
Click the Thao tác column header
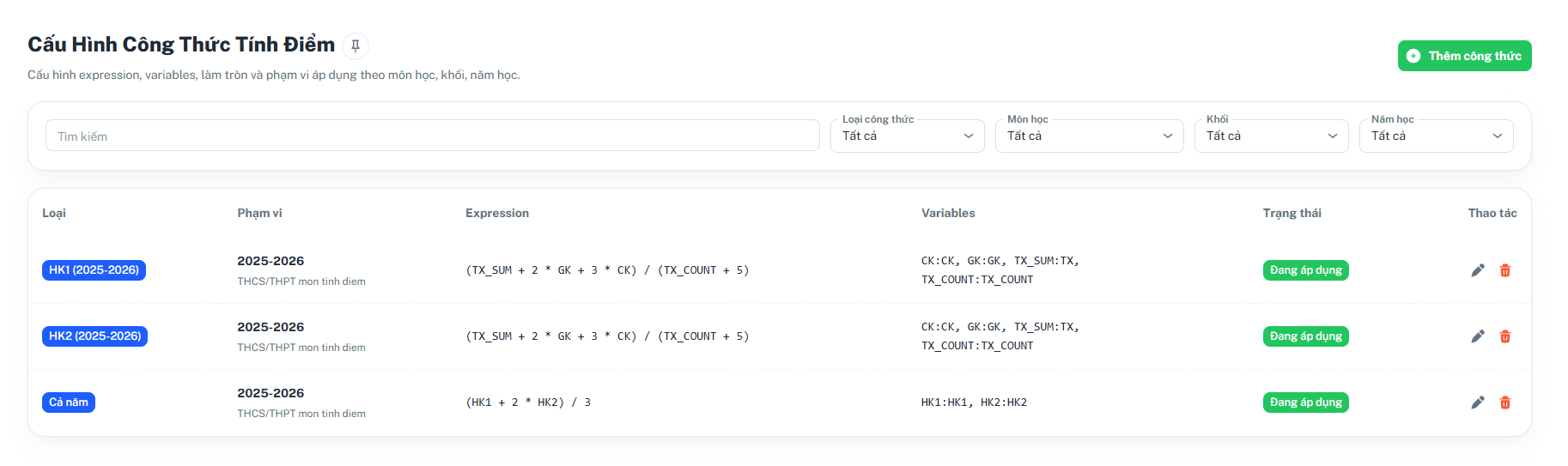[x=1492, y=213]
